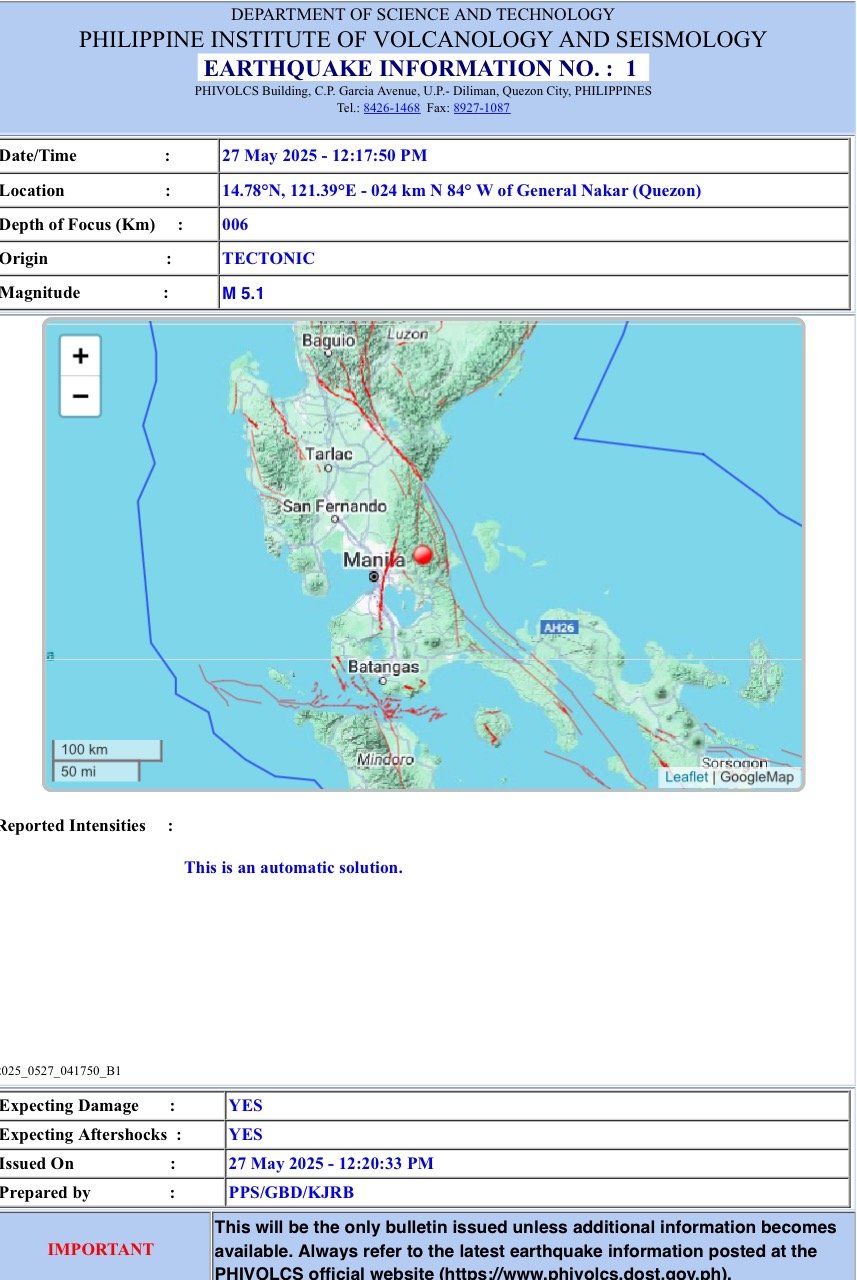Click bulletin code 025_0527_041750_B1
The width and height of the screenshot is (857, 1280).
point(60,1071)
